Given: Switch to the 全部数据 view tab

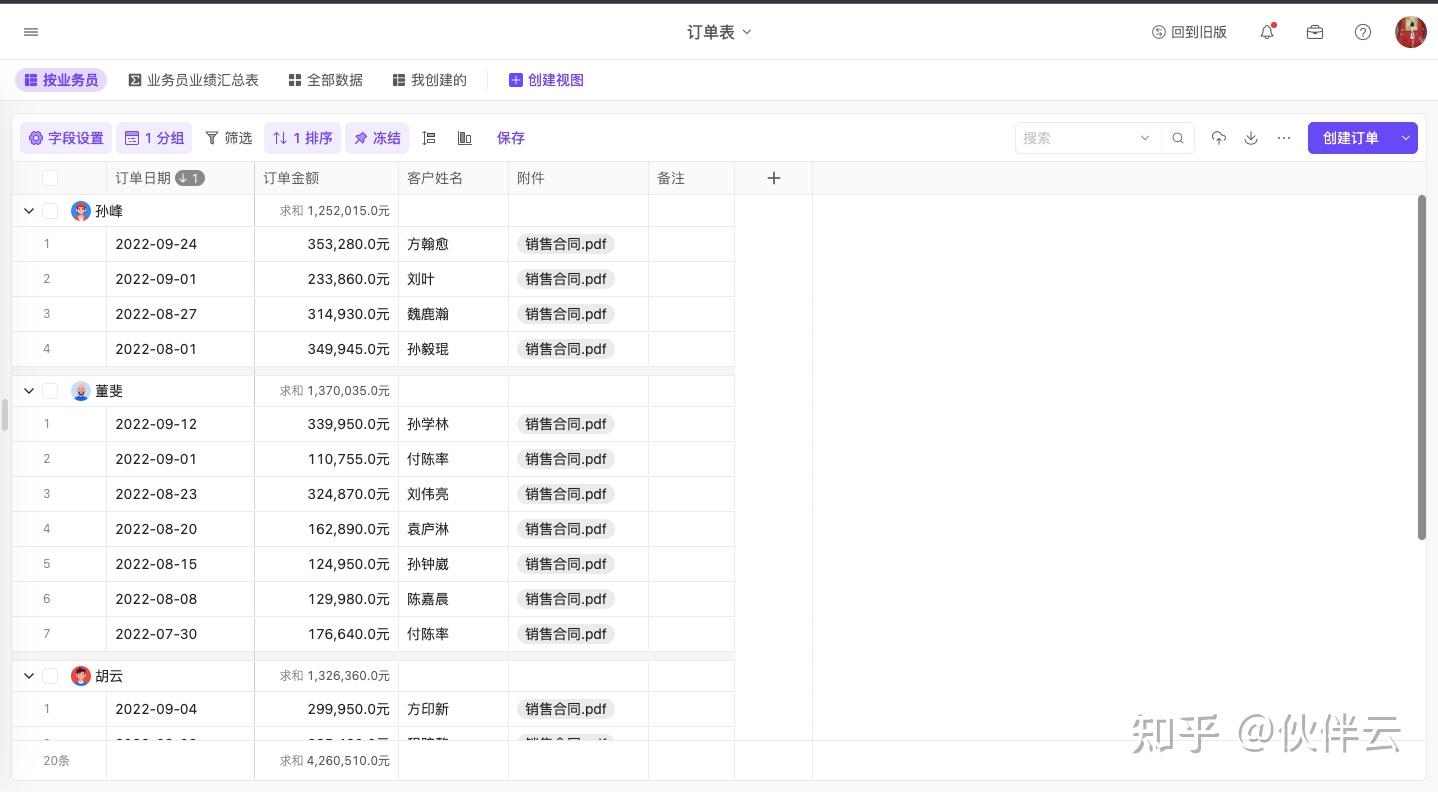Looking at the screenshot, I should coord(325,80).
